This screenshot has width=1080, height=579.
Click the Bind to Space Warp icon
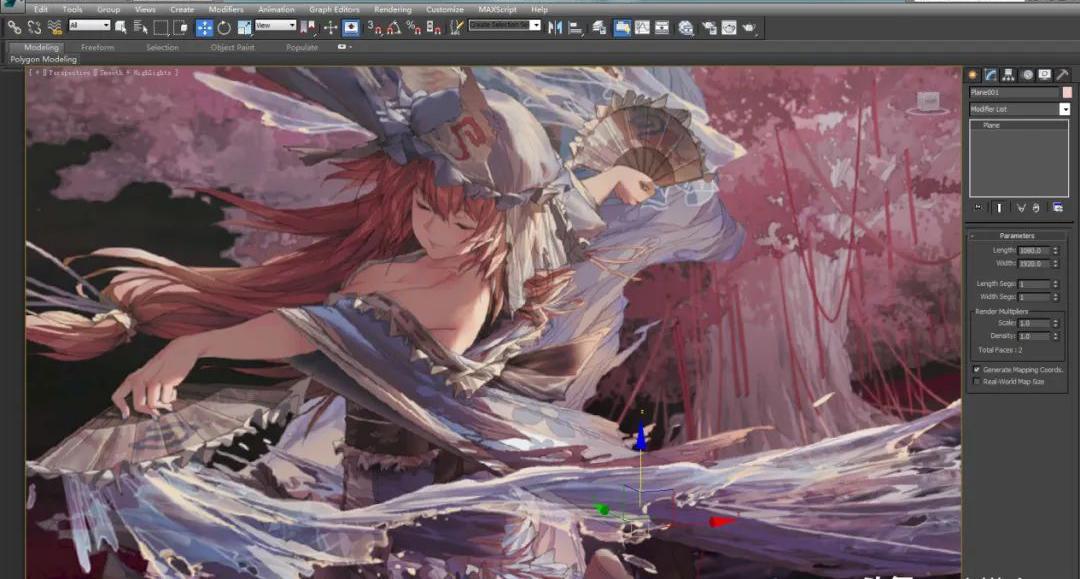[54, 28]
